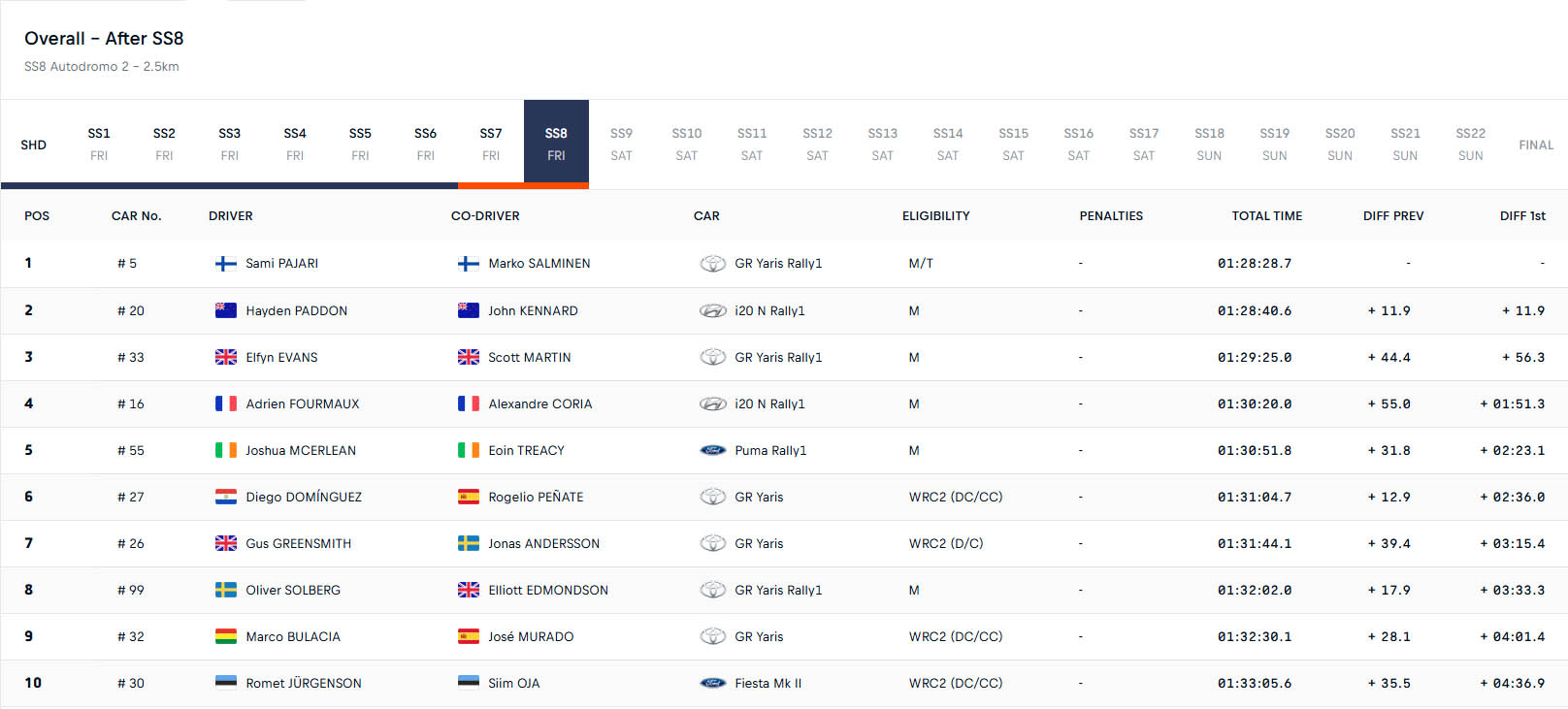Click the Toyota logo in Marco BULACIA's row

click(713, 636)
